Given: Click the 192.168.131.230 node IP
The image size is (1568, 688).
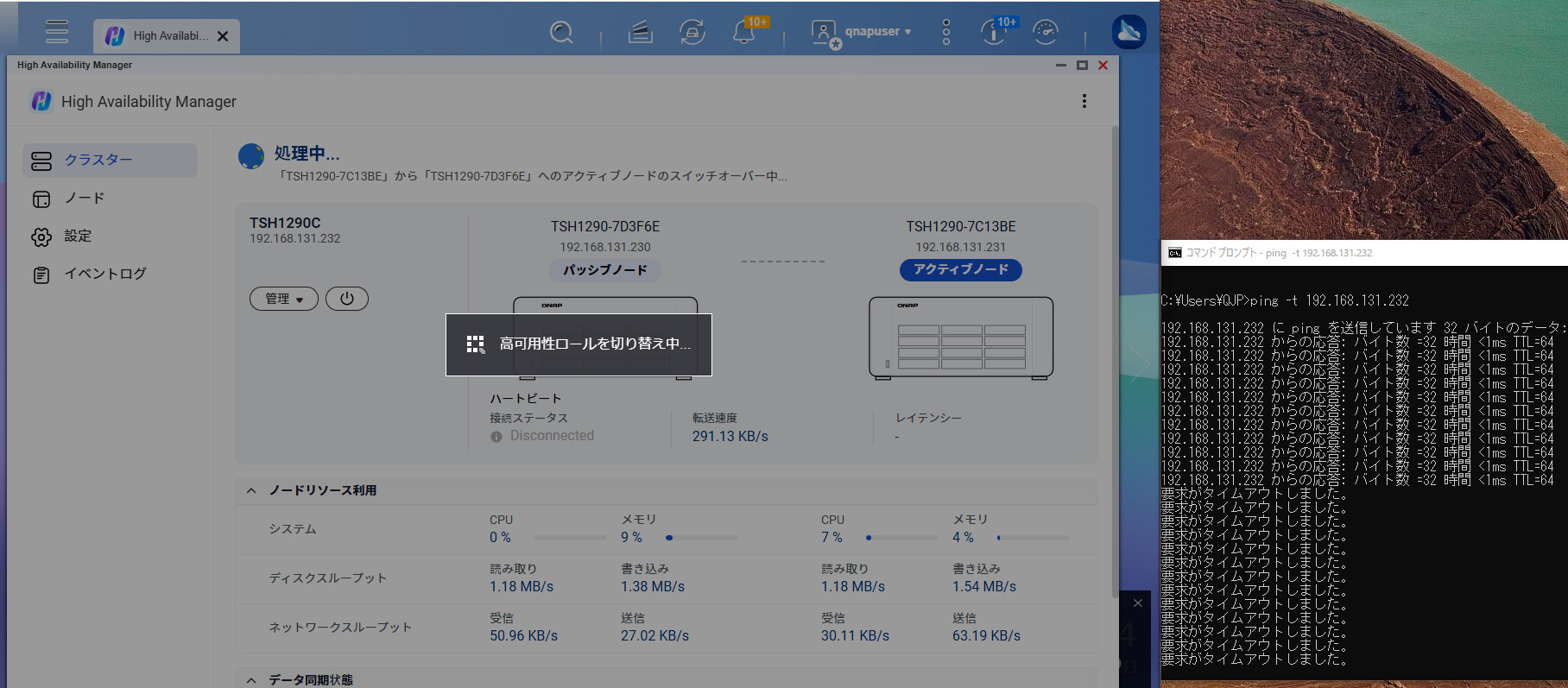Looking at the screenshot, I should pos(605,247).
